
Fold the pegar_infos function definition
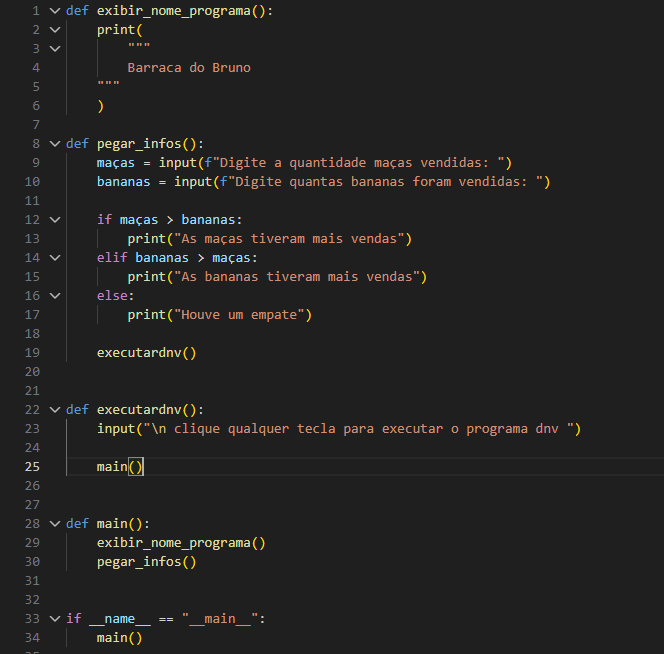tap(54, 143)
